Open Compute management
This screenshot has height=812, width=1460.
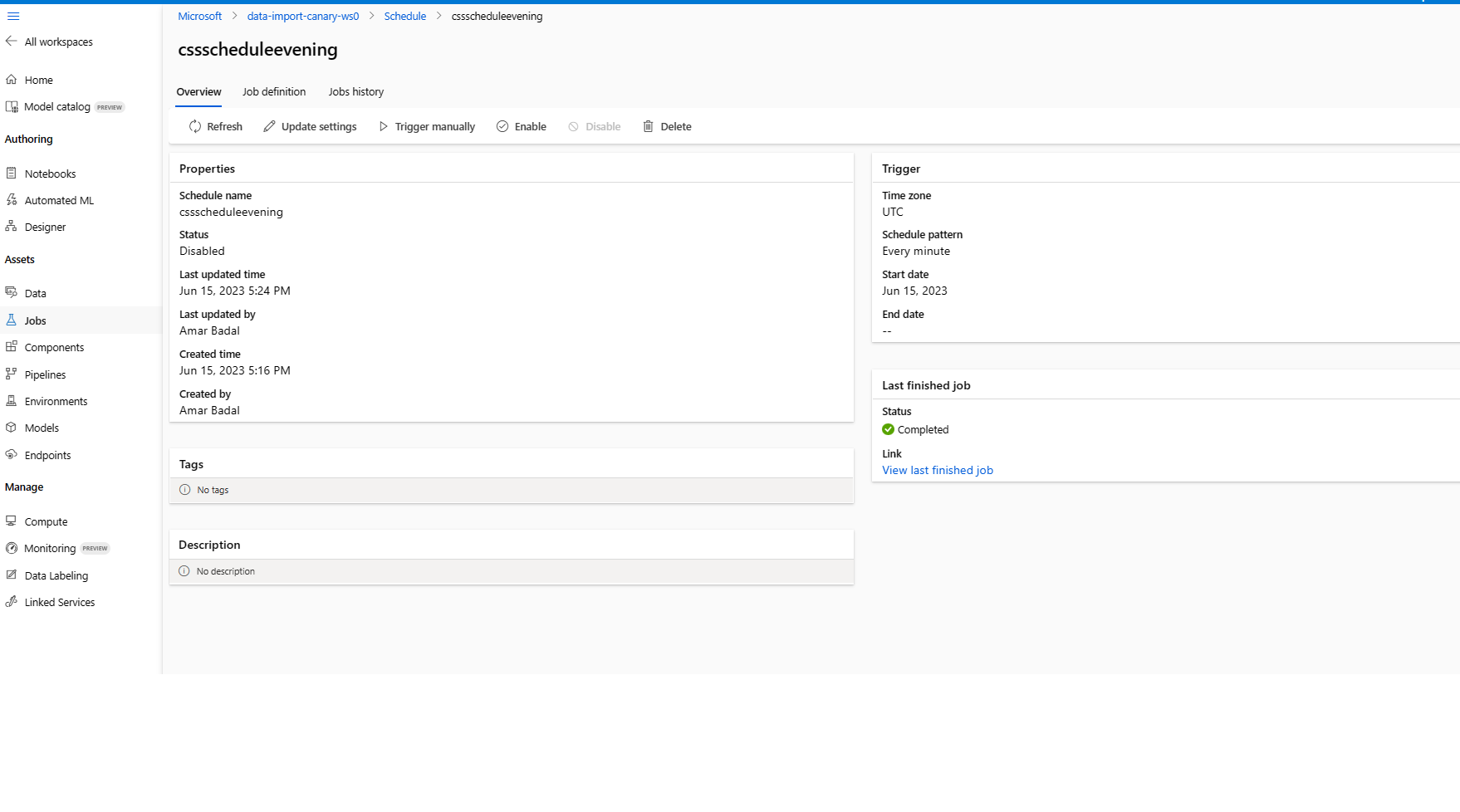pyautogui.click(x=46, y=521)
